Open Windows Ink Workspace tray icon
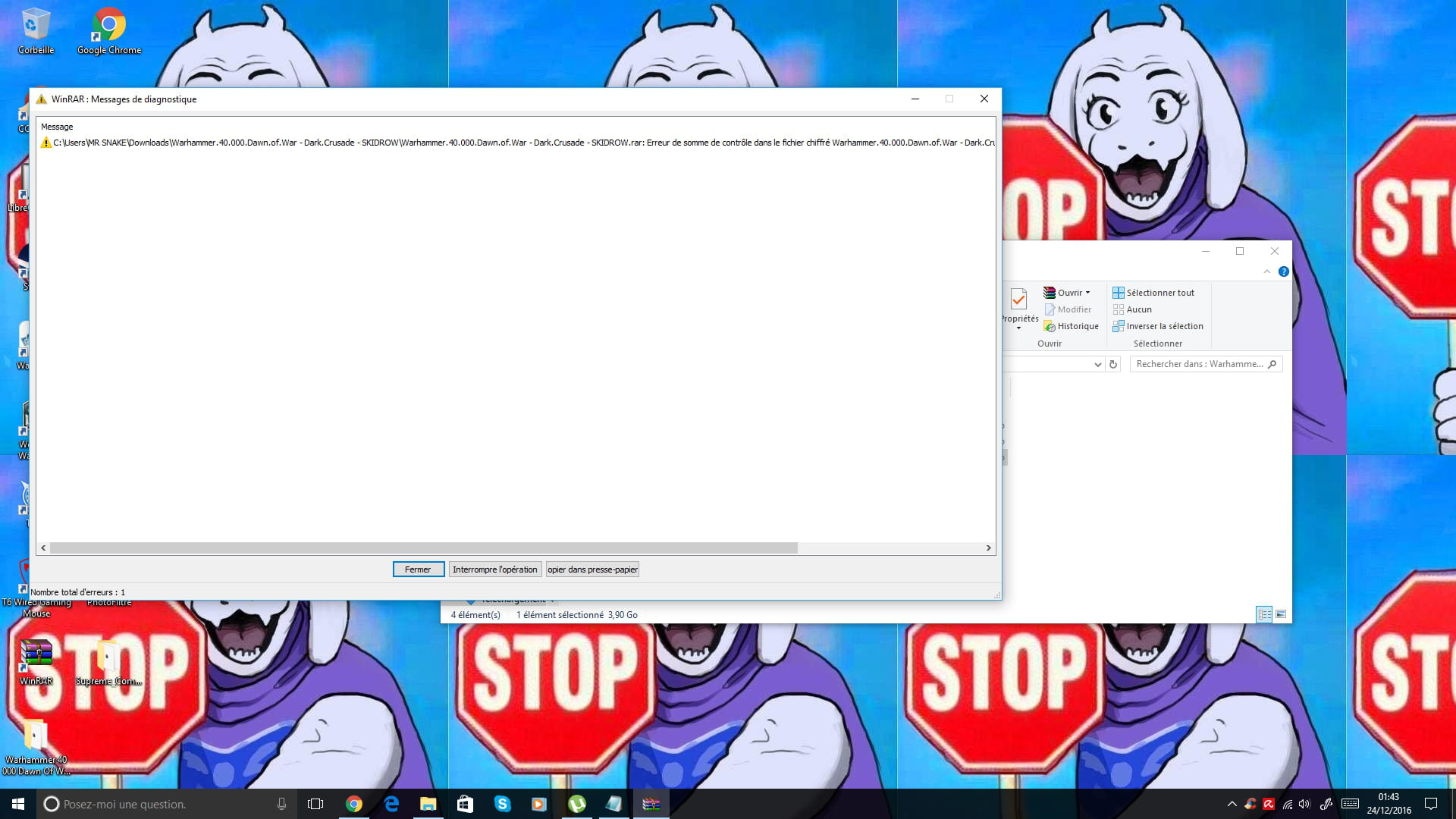 [x=1326, y=804]
